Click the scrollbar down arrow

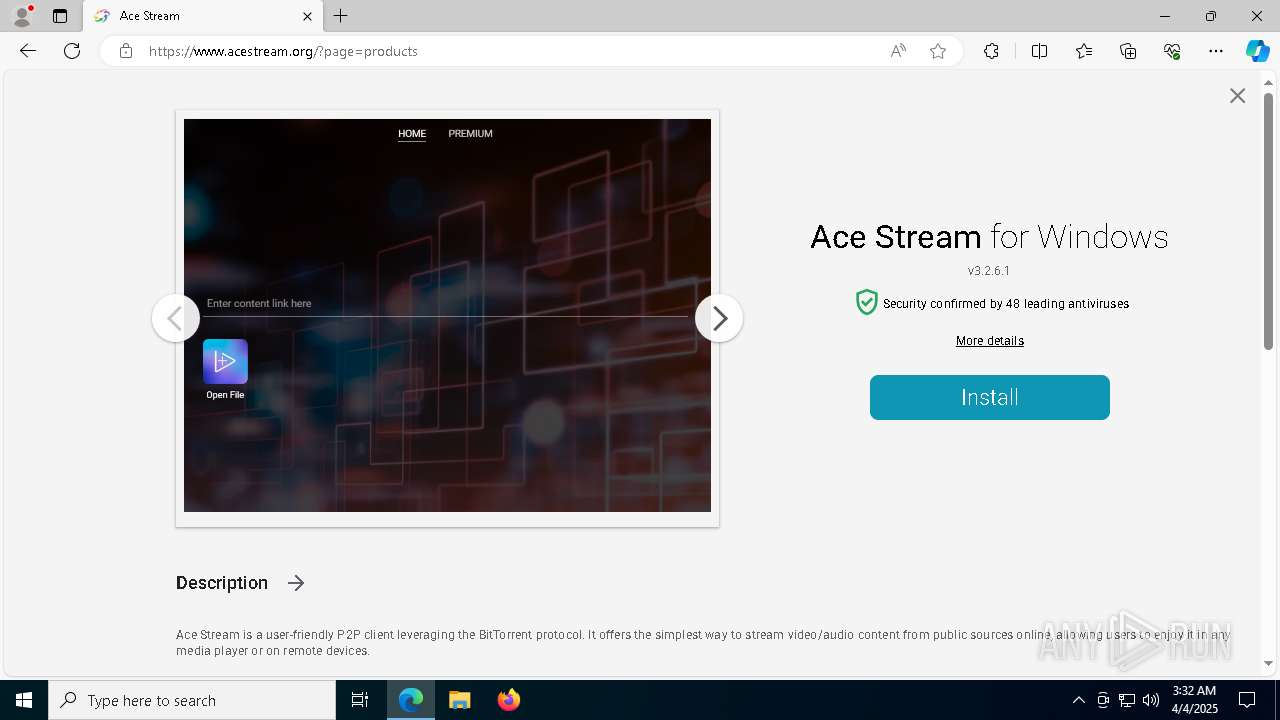tap(1269, 663)
